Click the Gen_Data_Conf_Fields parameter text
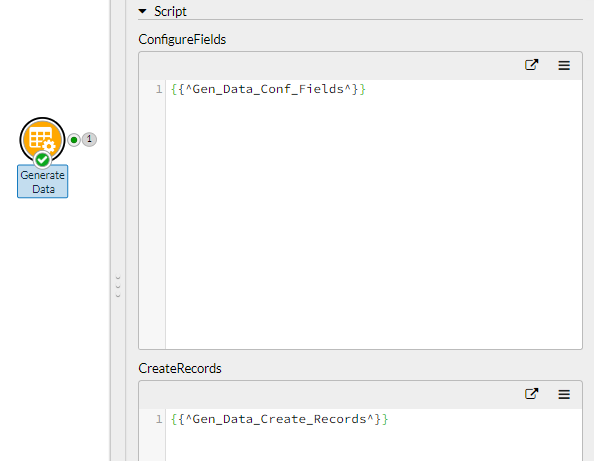Image resolution: width=594 pixels, height=461 pixels. point(268,89)
